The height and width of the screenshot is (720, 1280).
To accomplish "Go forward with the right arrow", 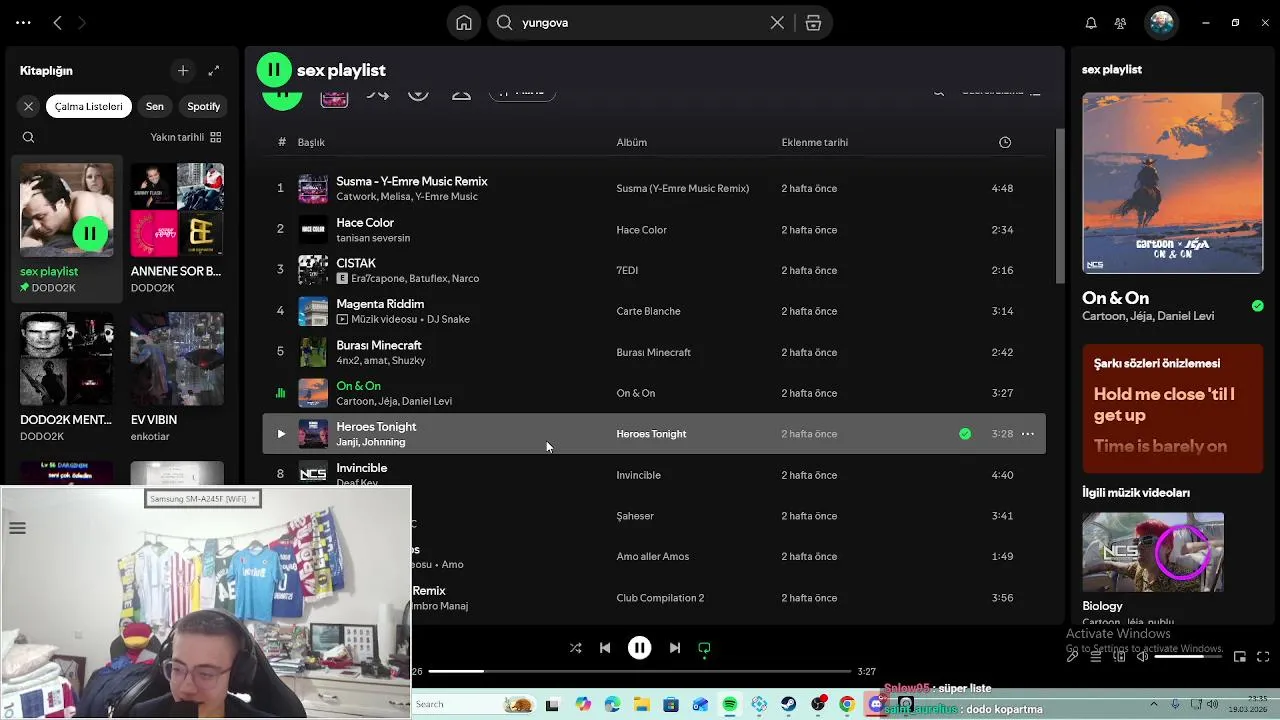I will coord(82,22).
